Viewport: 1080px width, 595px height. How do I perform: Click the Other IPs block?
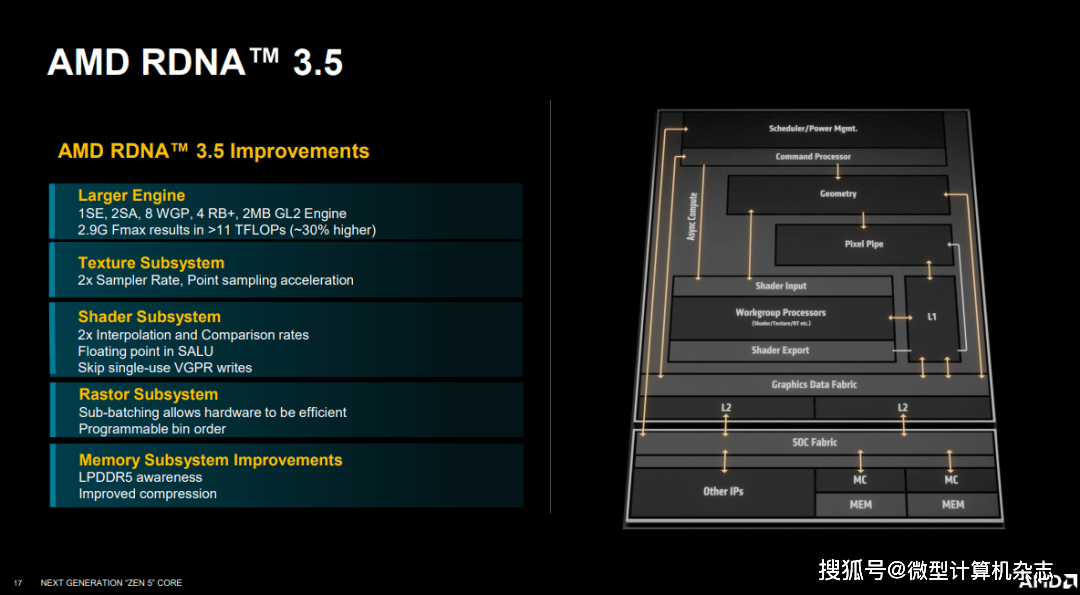(723, 492)
